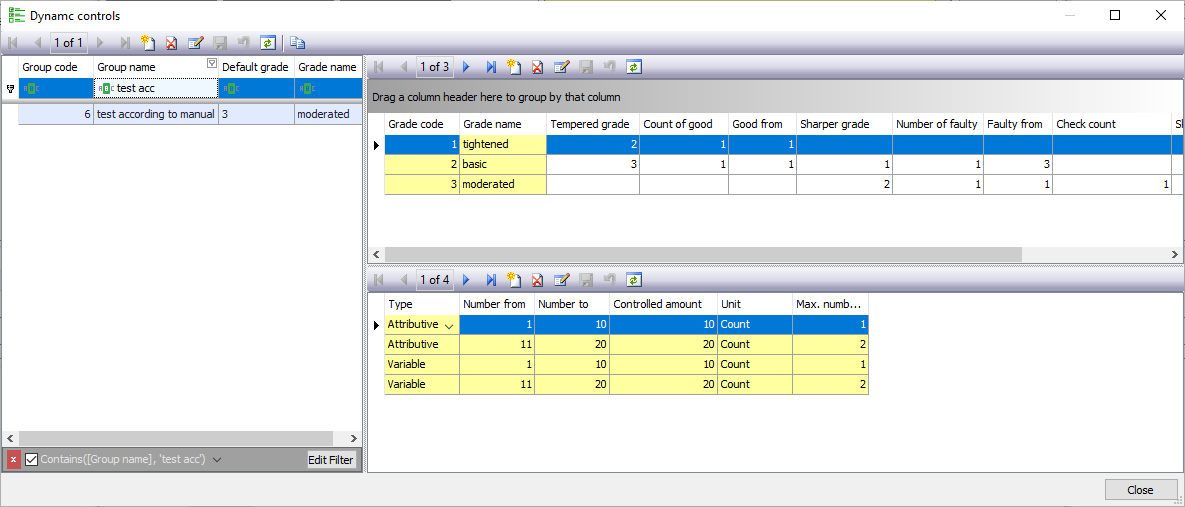The image size is (1185, 507).
Task: Add new record in bottom grid toolbar
Action: pos(514,280)
